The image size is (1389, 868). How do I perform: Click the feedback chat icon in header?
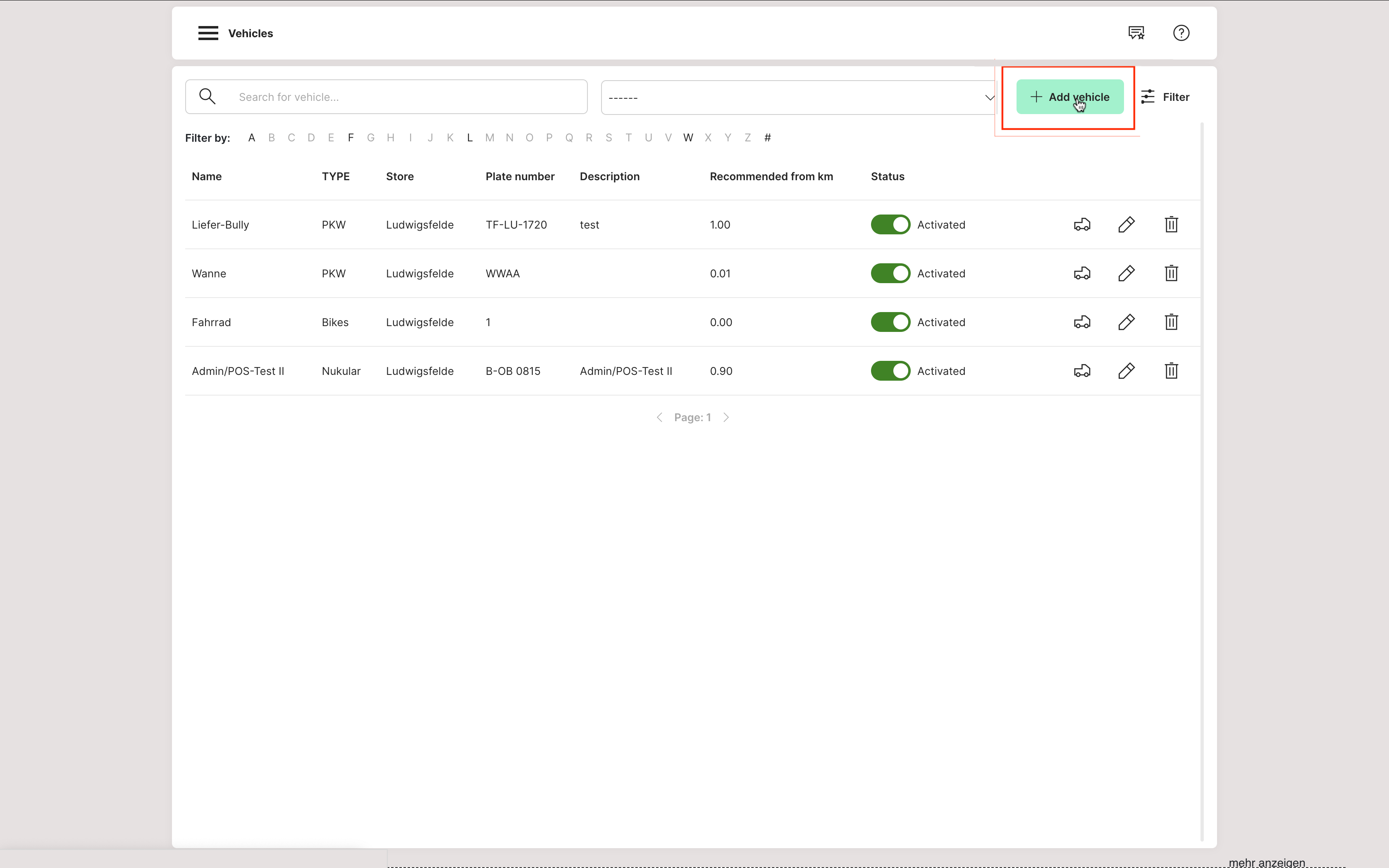[x=1136, y=33]
